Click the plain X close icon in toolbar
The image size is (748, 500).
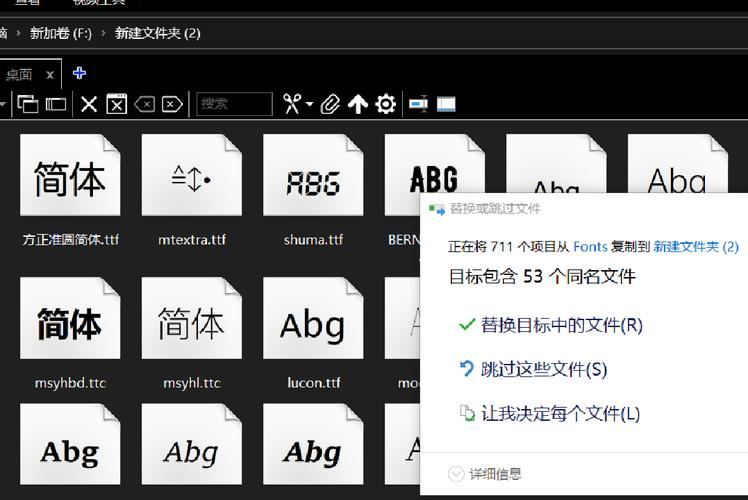tap(89, 104)
